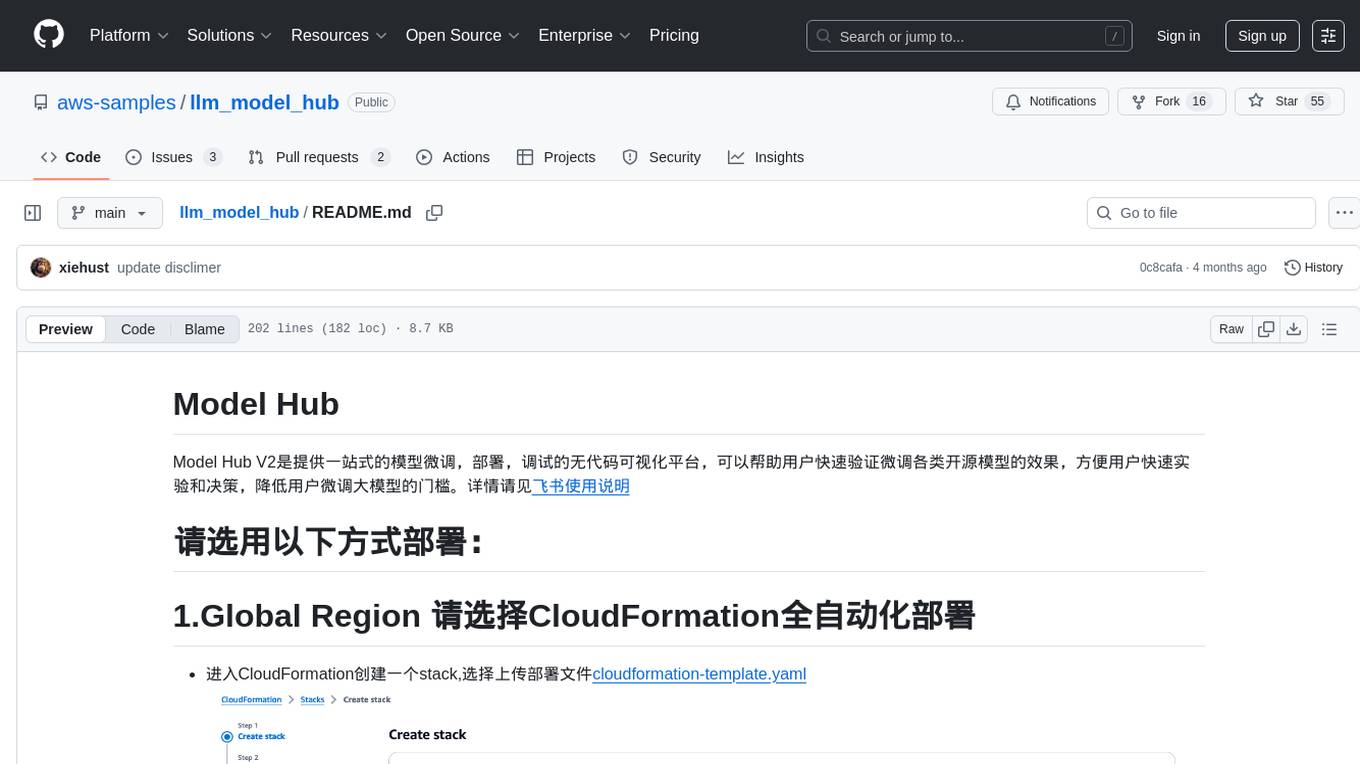The width and height of the screenshot is (1360, 764).
Task: Open the 'update disclimer' commit message
Action: [169, 268]
